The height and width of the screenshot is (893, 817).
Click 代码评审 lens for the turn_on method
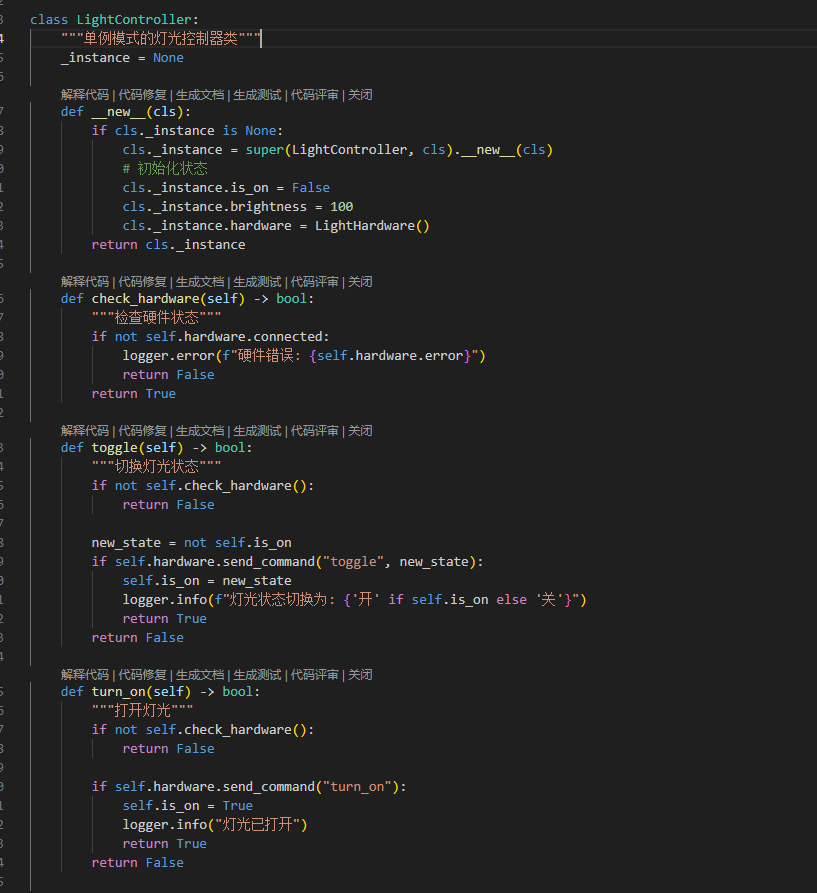pyautogui.click(x=315, y=674)
